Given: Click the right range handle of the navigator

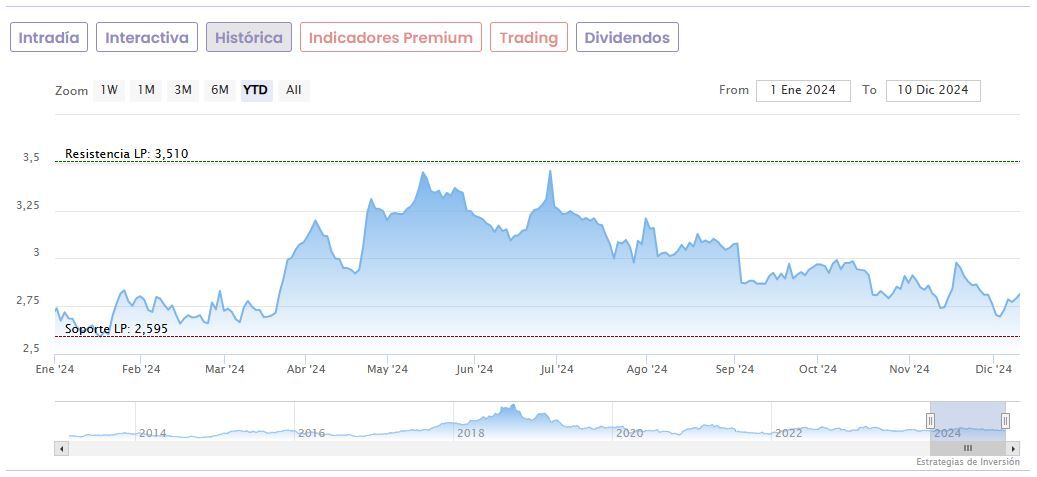Looking at the screenshot, I should 1005,421.
